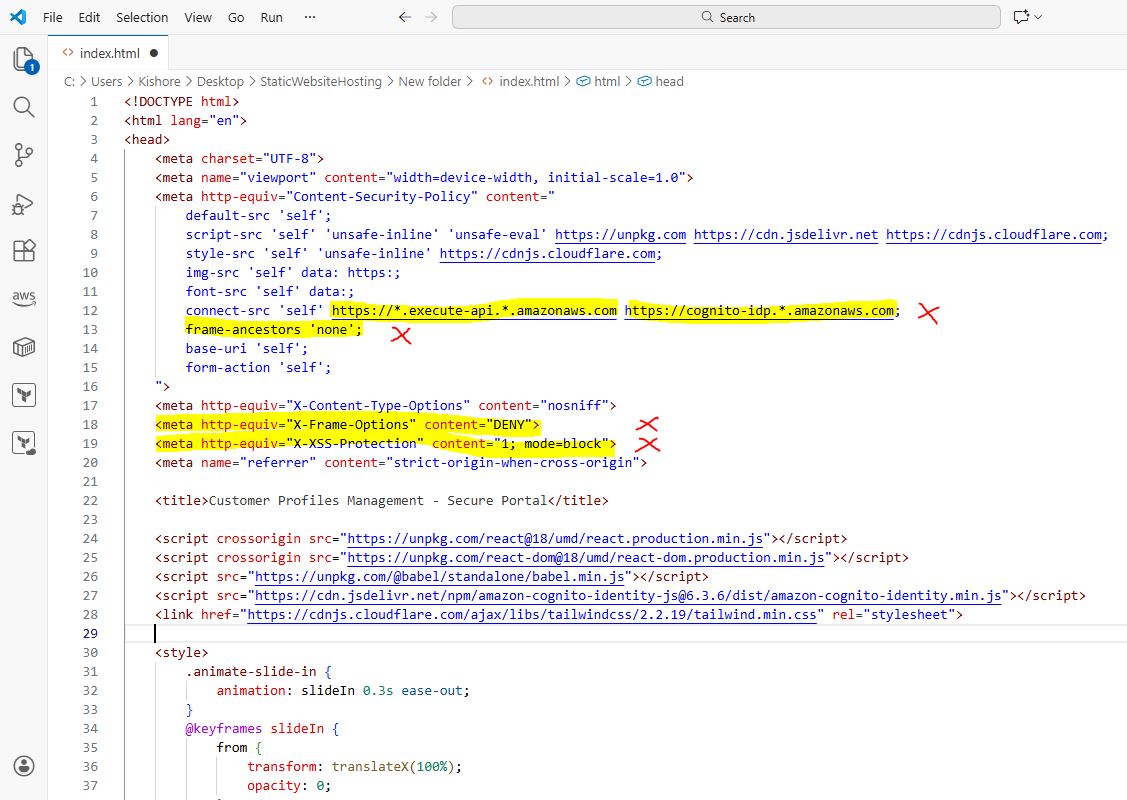Open the AWS Toolkit panel

coord(24,298)
